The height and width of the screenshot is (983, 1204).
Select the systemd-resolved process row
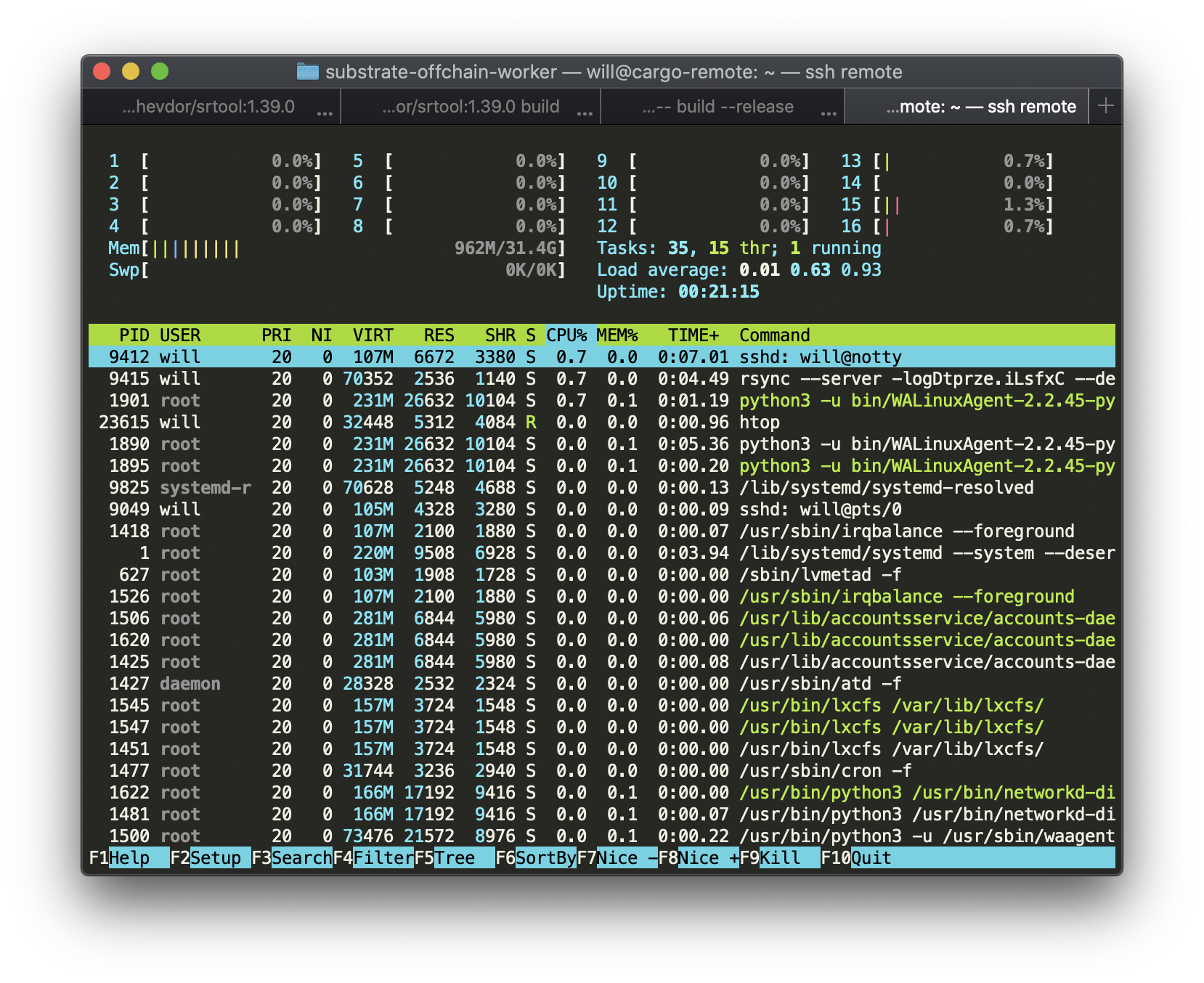click(602, 487)
